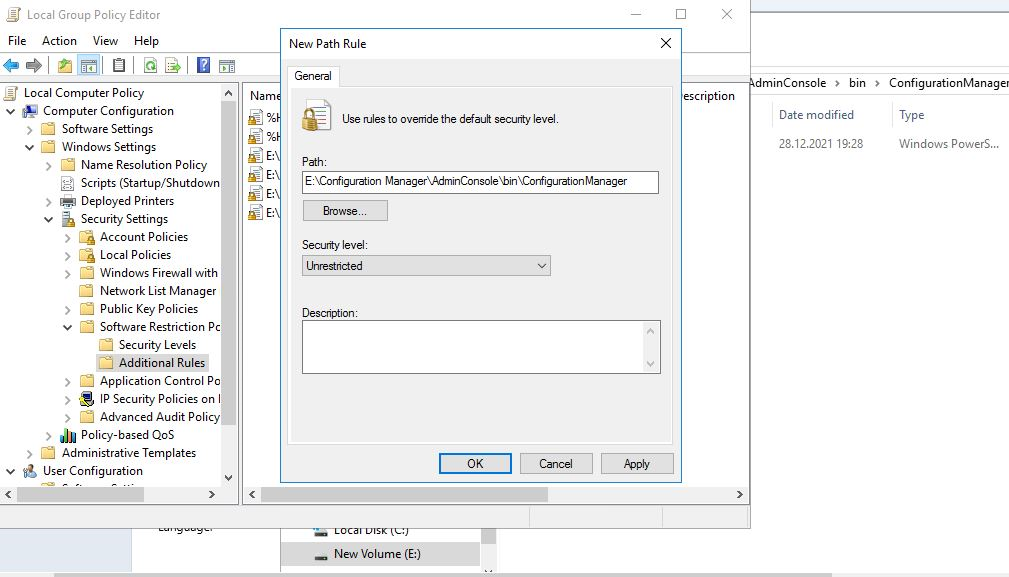Viewport: 1009px width, 577px height.
Task: Click the New Volume (E:) drive icon
Action: pyautogui.click(x=320, y=554)
